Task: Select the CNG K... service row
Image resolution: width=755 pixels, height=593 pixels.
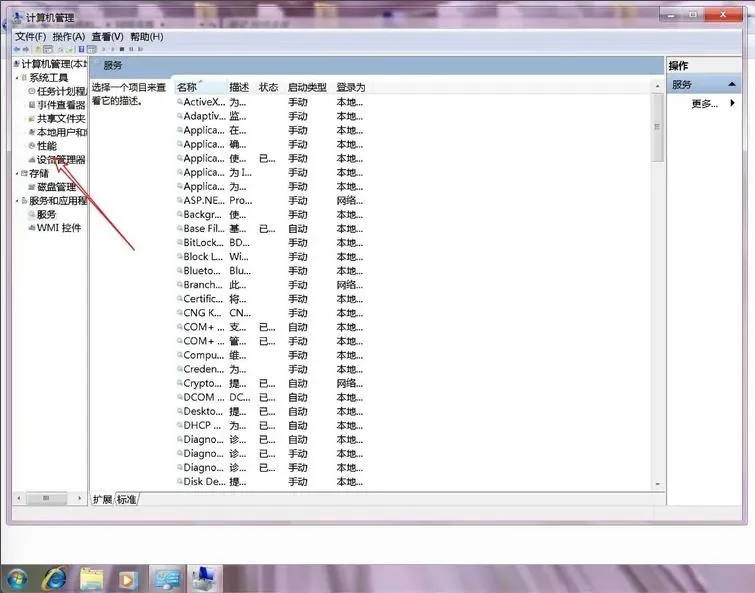Action: coord(270,313)
